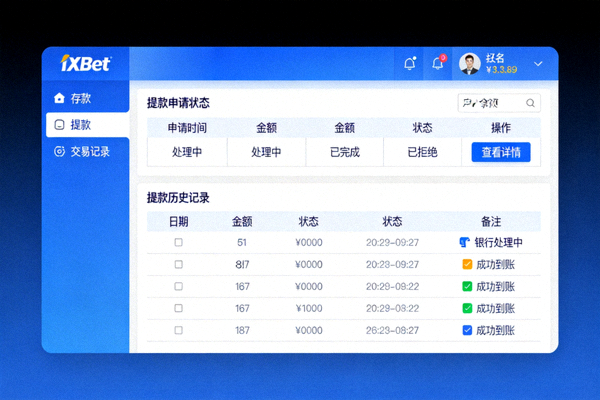Open notifications bell without badge

click(409, 64)
